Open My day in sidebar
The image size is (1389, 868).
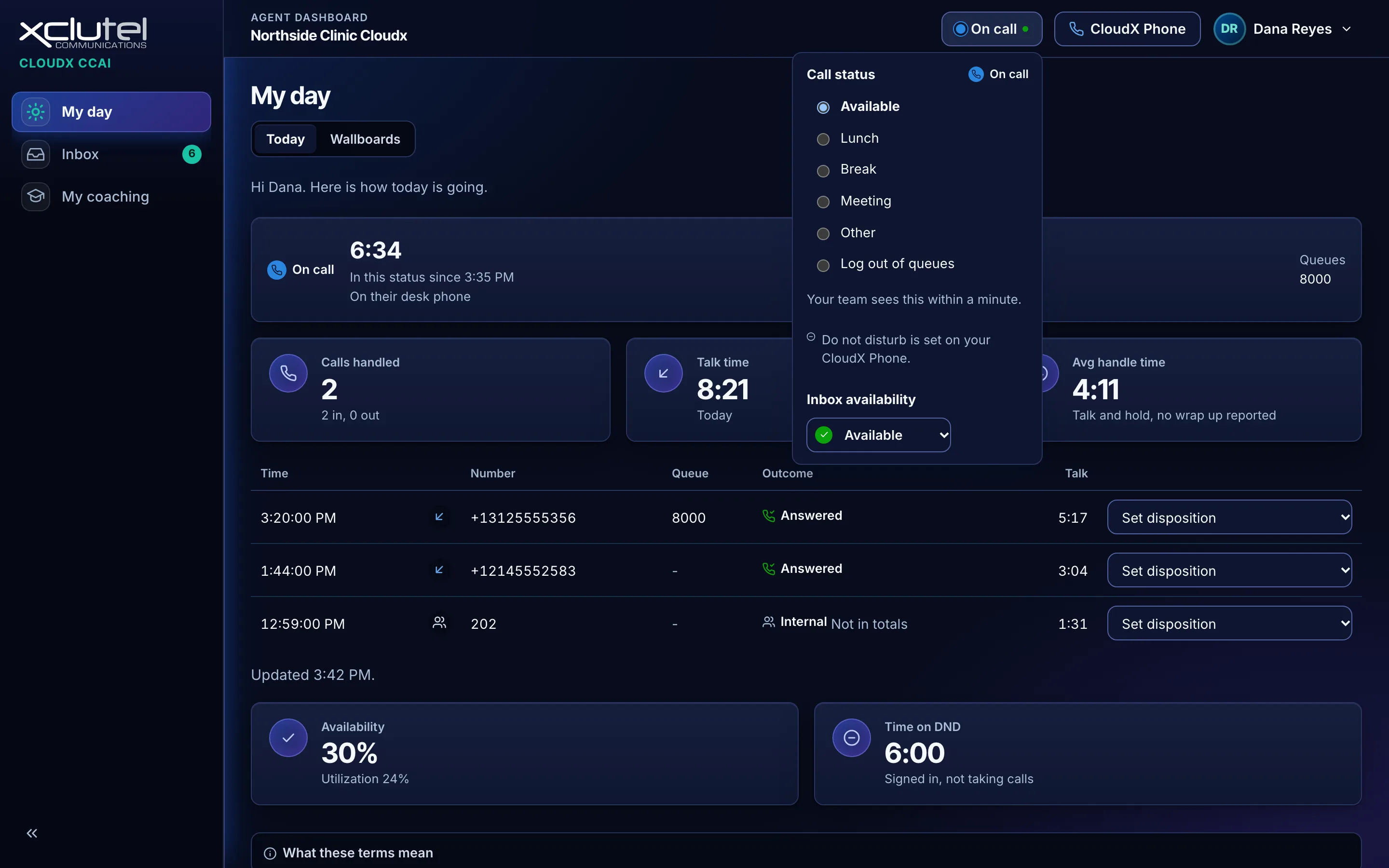[x=111, y=112]
